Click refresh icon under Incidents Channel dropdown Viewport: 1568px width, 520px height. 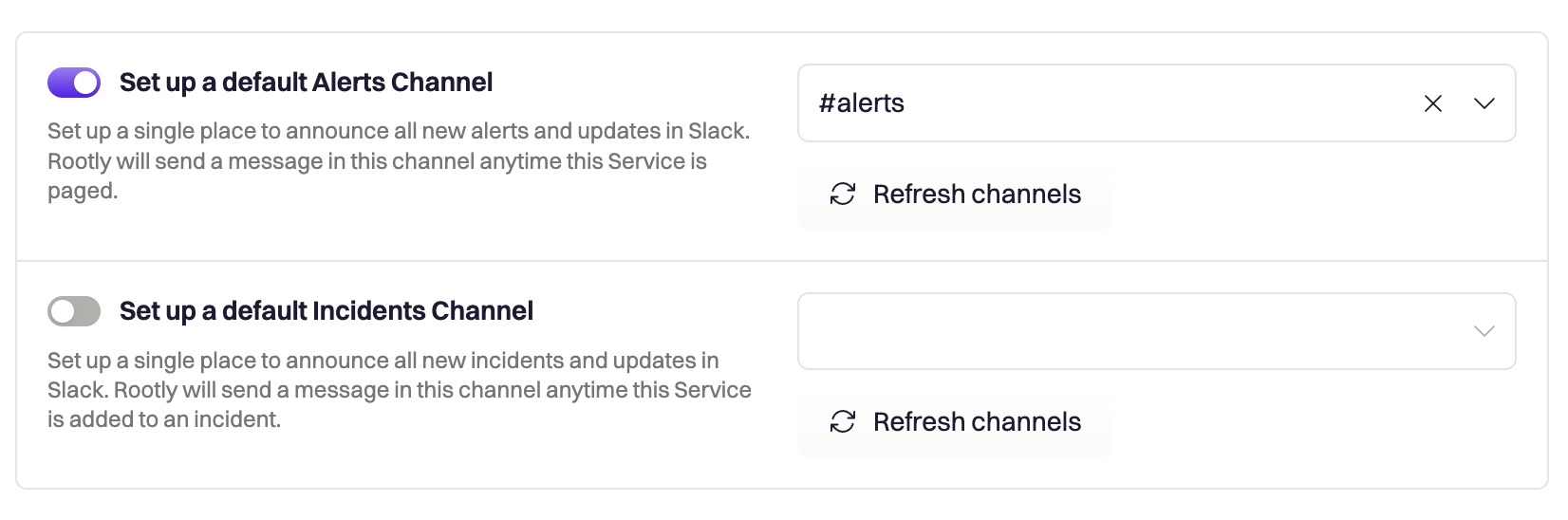coord(843,421)
